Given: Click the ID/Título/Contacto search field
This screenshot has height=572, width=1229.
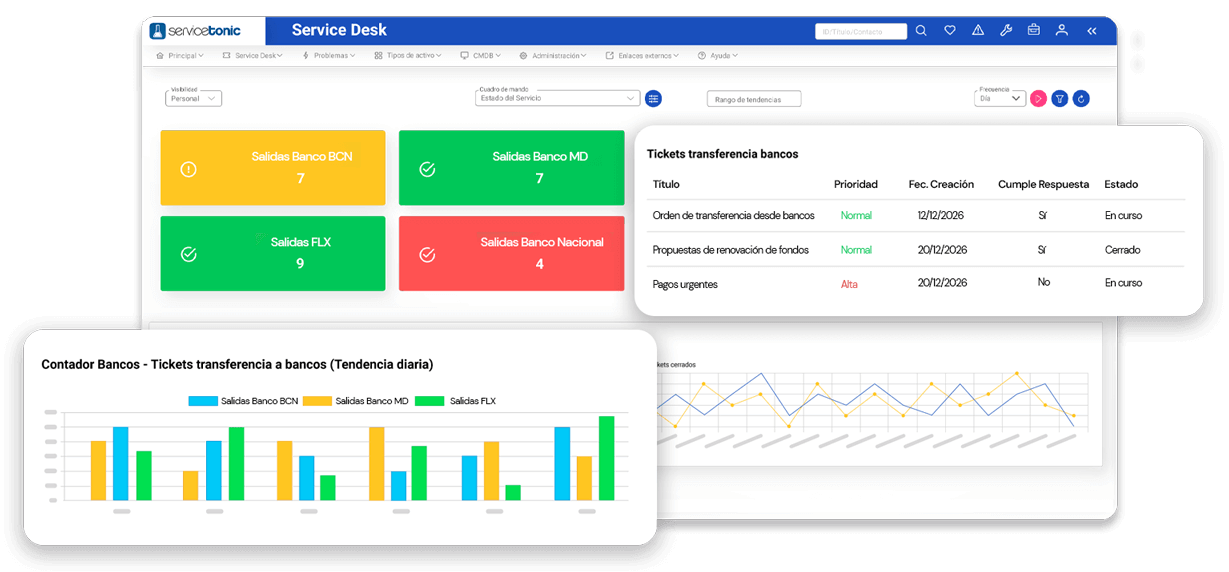Looking at the screenshot, I should coord(861,31).
